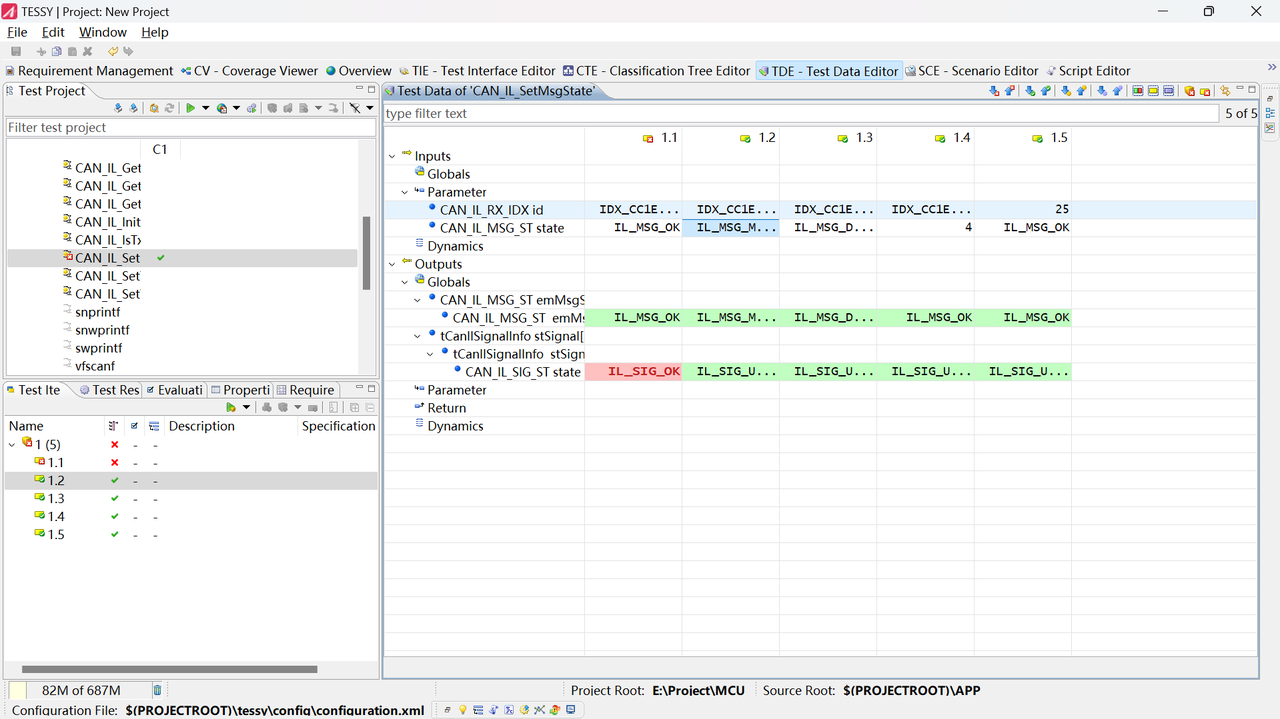1280x719 pixels.
Task: Click the Save icon in main toolbar
Action: 16,51
